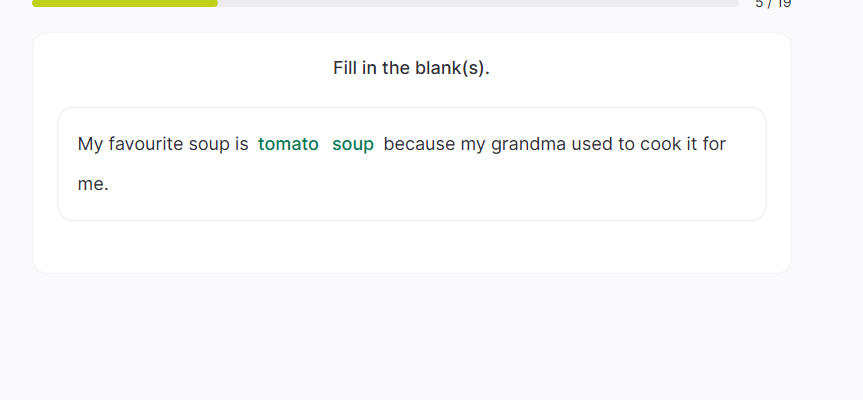This screenshot has height=400, width=863.
Task: Select the "soup" filled blank in green
Action: (x=353, y=144)
